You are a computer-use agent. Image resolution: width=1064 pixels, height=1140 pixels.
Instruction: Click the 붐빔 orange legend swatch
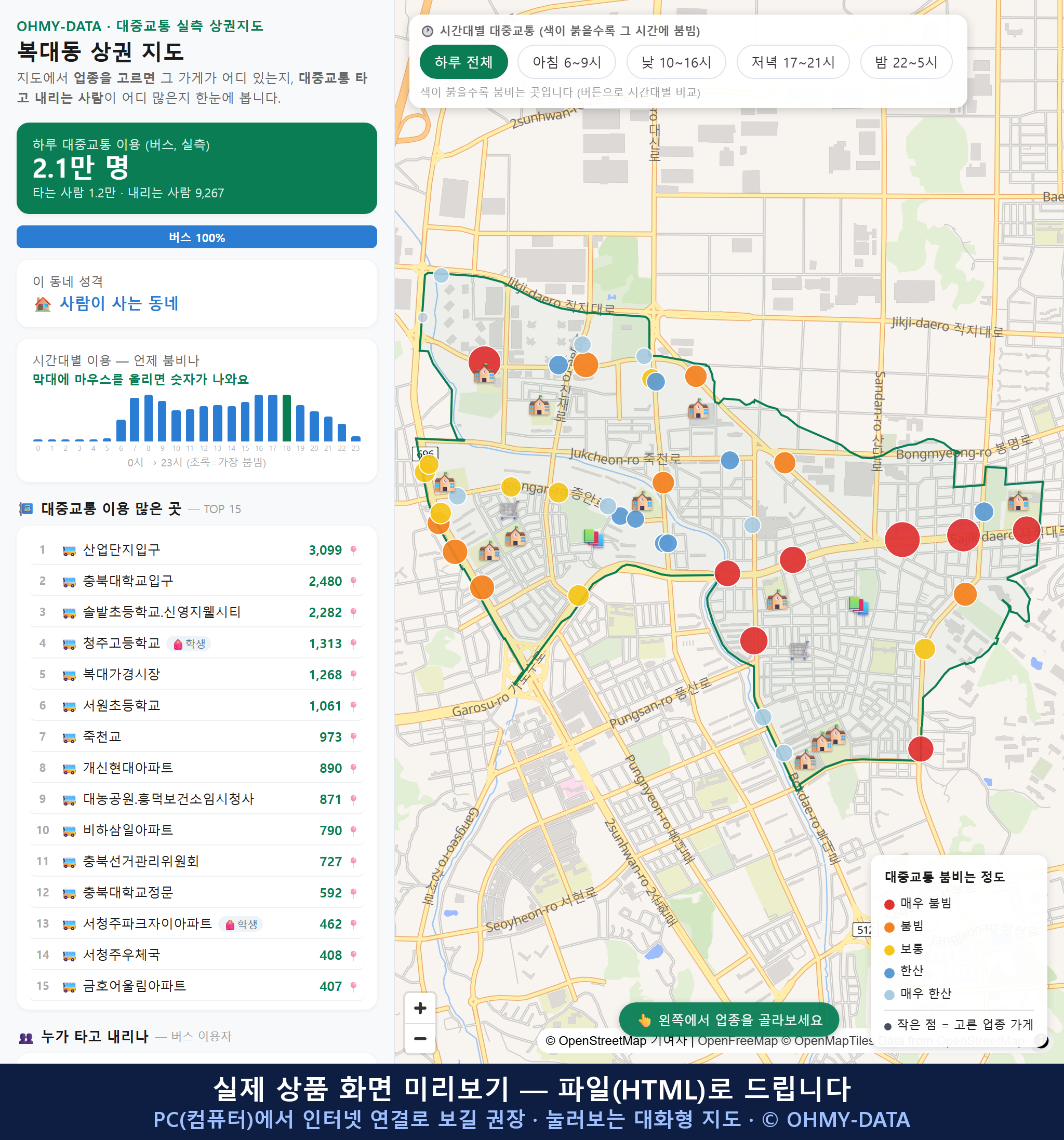point(889,927)
